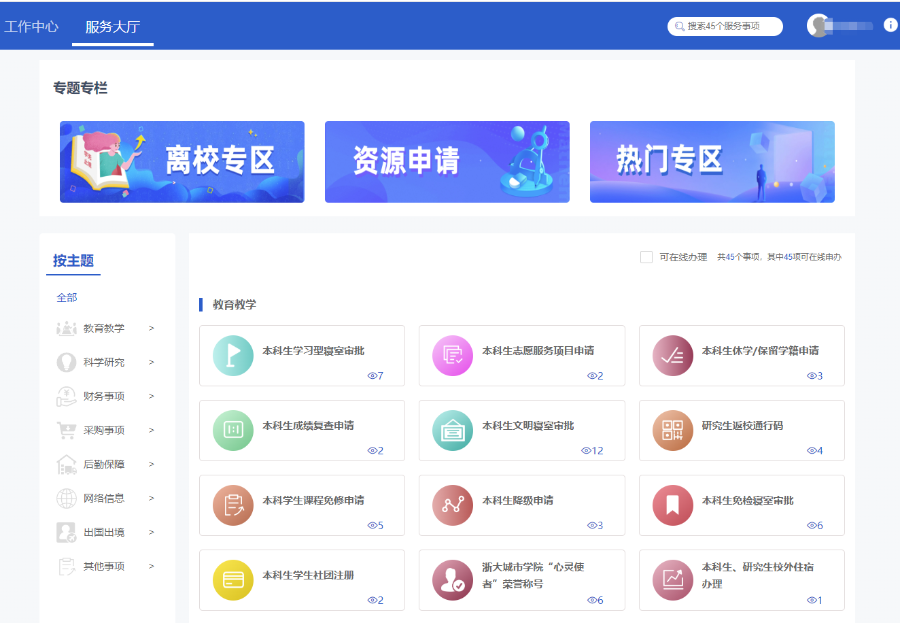Open the 热门专区 banner

(x=712, y=162)
